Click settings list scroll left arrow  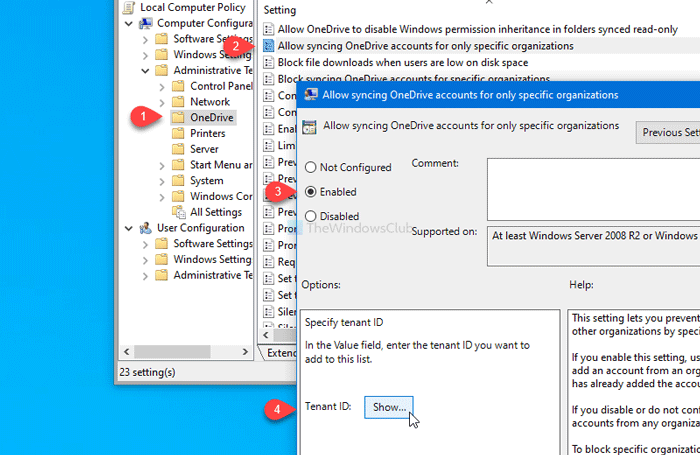point(267,335)
